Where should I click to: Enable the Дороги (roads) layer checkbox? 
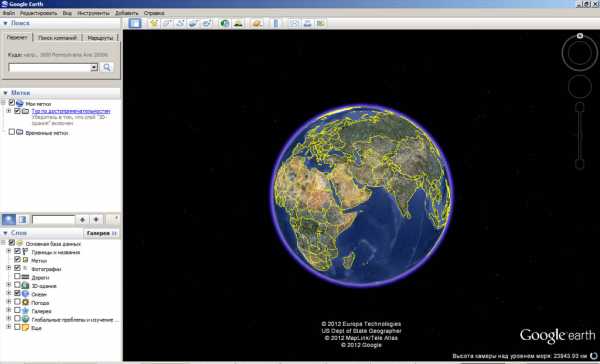pyautogui.click(x=17, y=276)
